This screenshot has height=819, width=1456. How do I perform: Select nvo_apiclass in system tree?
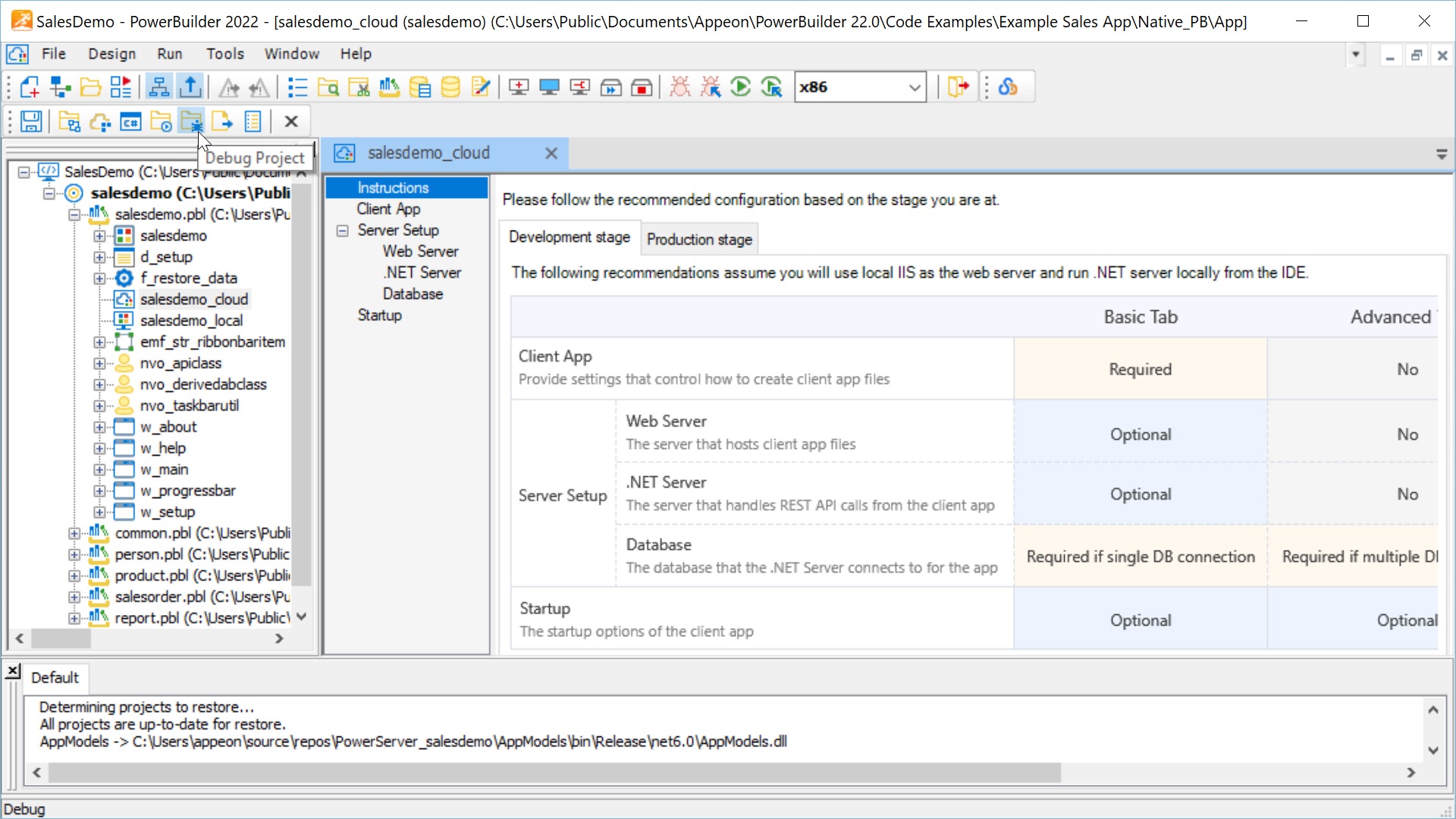[180, 363]
